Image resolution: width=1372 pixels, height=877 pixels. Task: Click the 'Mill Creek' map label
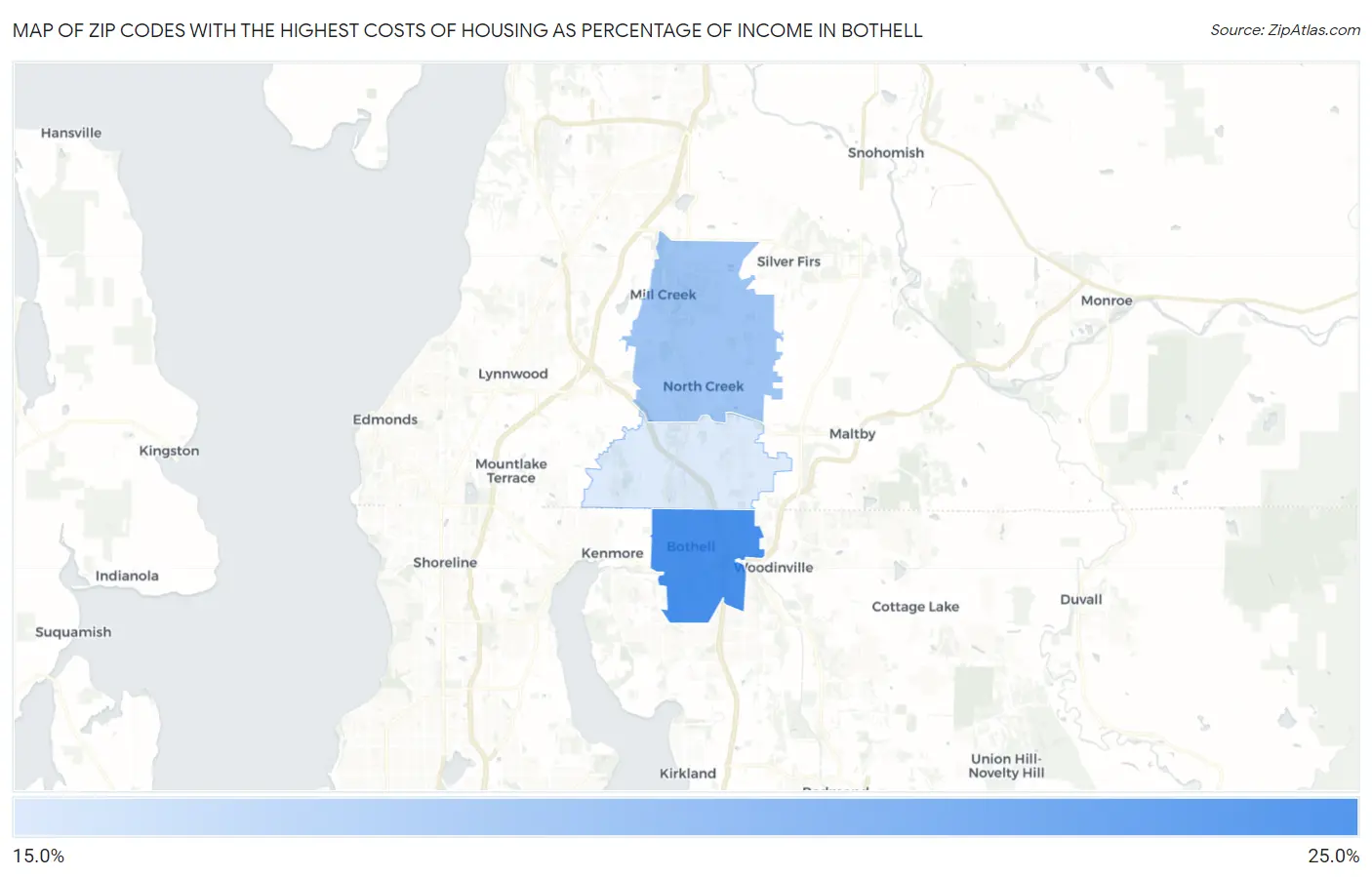(663, 295)
